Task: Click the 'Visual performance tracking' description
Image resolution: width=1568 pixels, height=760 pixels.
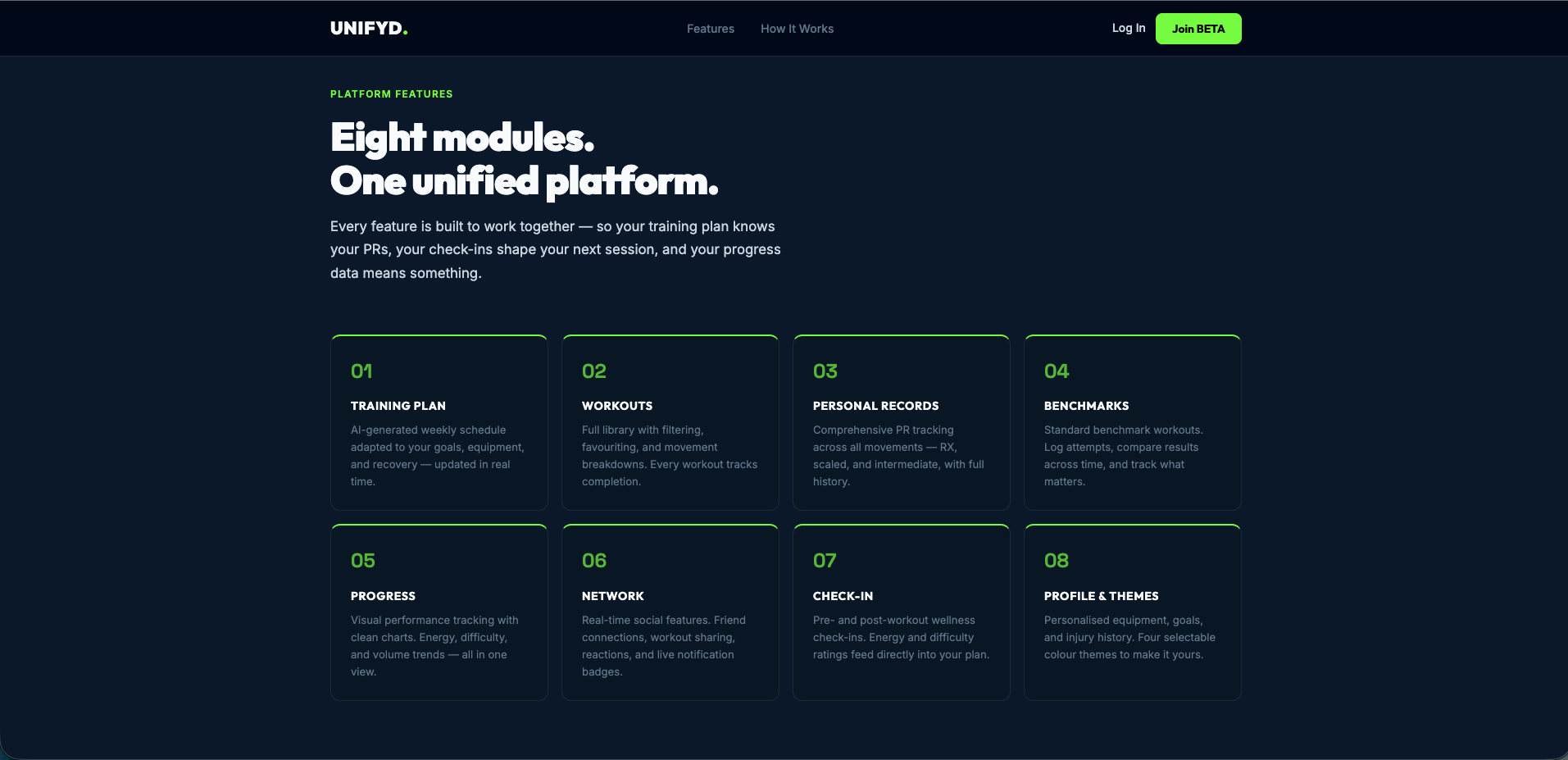Action: coord(434,646)
